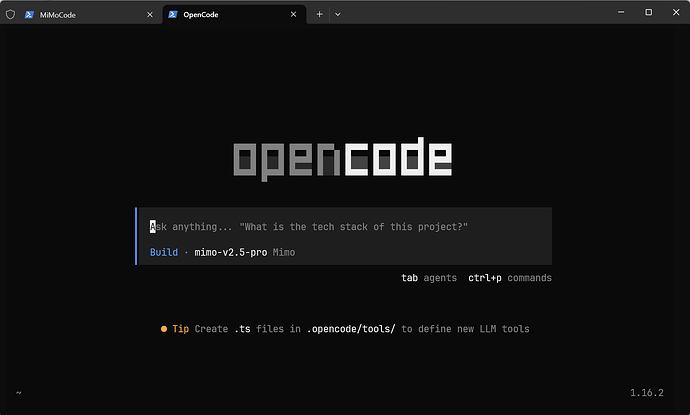Viewport: 690px width, 415px height.
Task: Maximize the terminal window
Action: point(649,12)
